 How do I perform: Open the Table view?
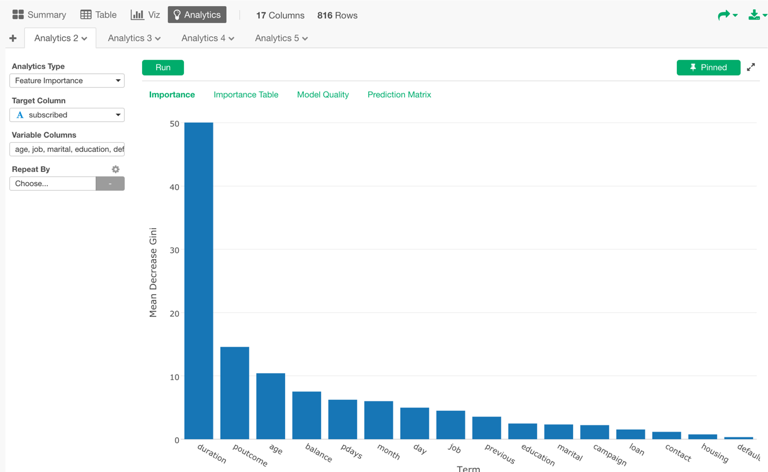click(x=98, y=15)
